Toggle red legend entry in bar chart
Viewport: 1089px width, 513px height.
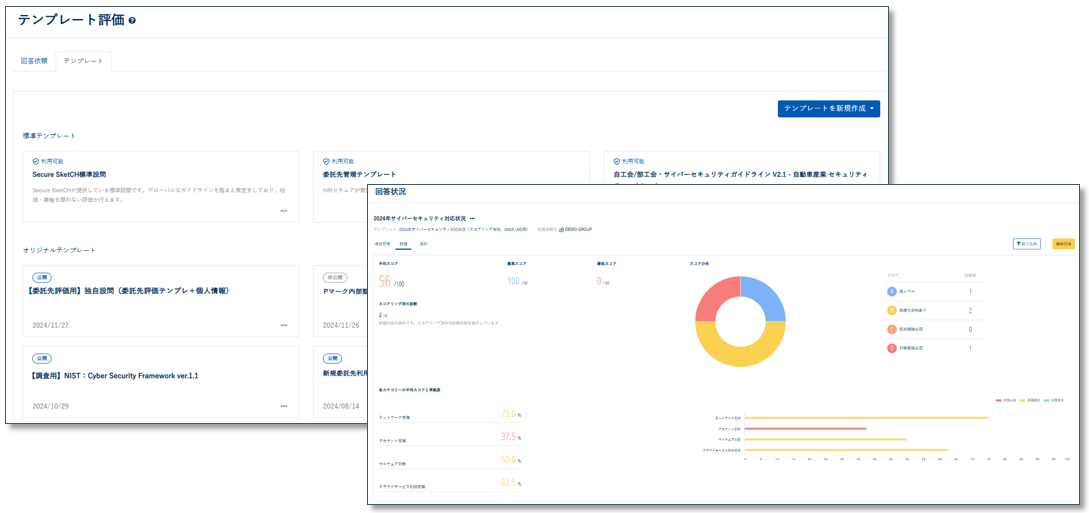pos(1006,401)
